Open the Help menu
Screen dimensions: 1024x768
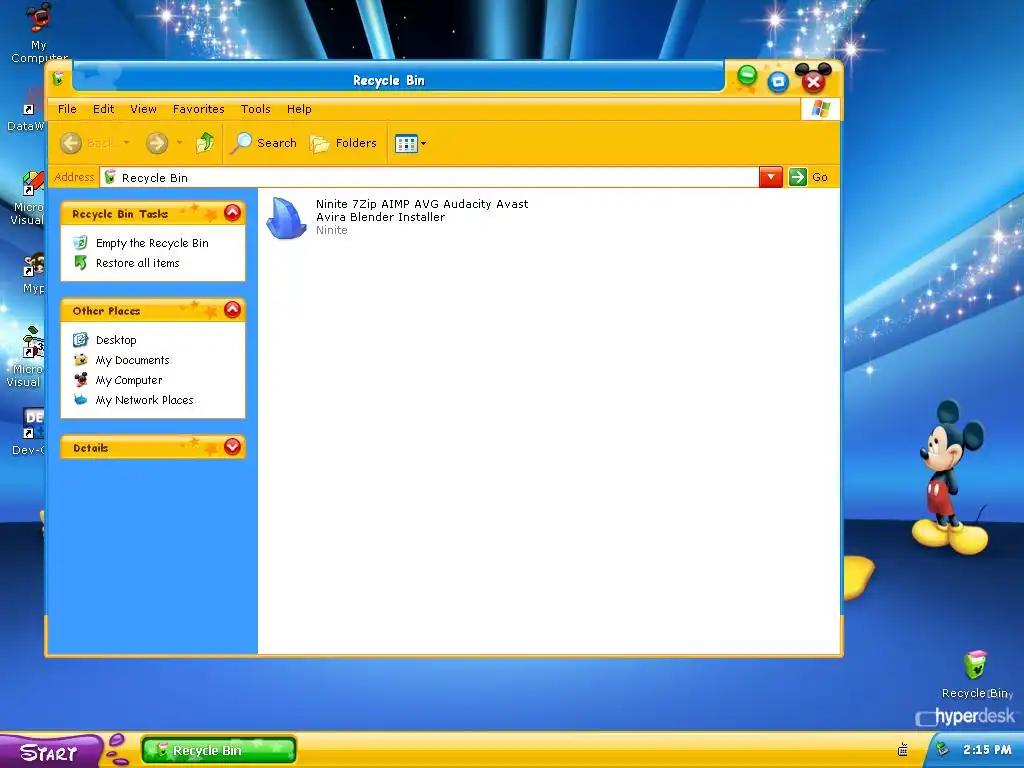pyautogui.click(x=299, y=109)
